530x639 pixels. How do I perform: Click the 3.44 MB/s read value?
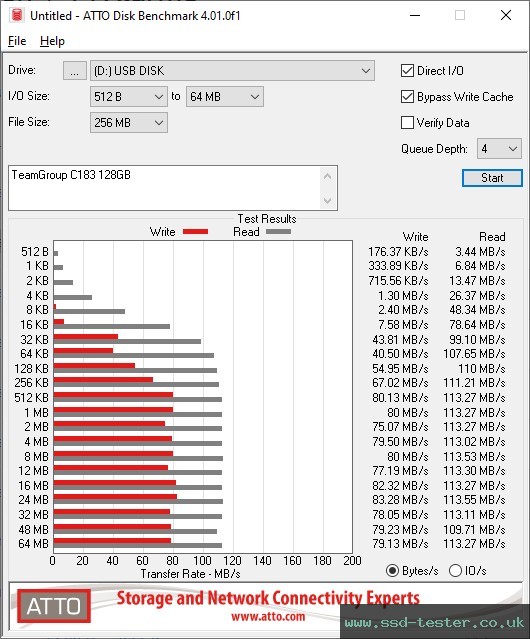(480, 252)
